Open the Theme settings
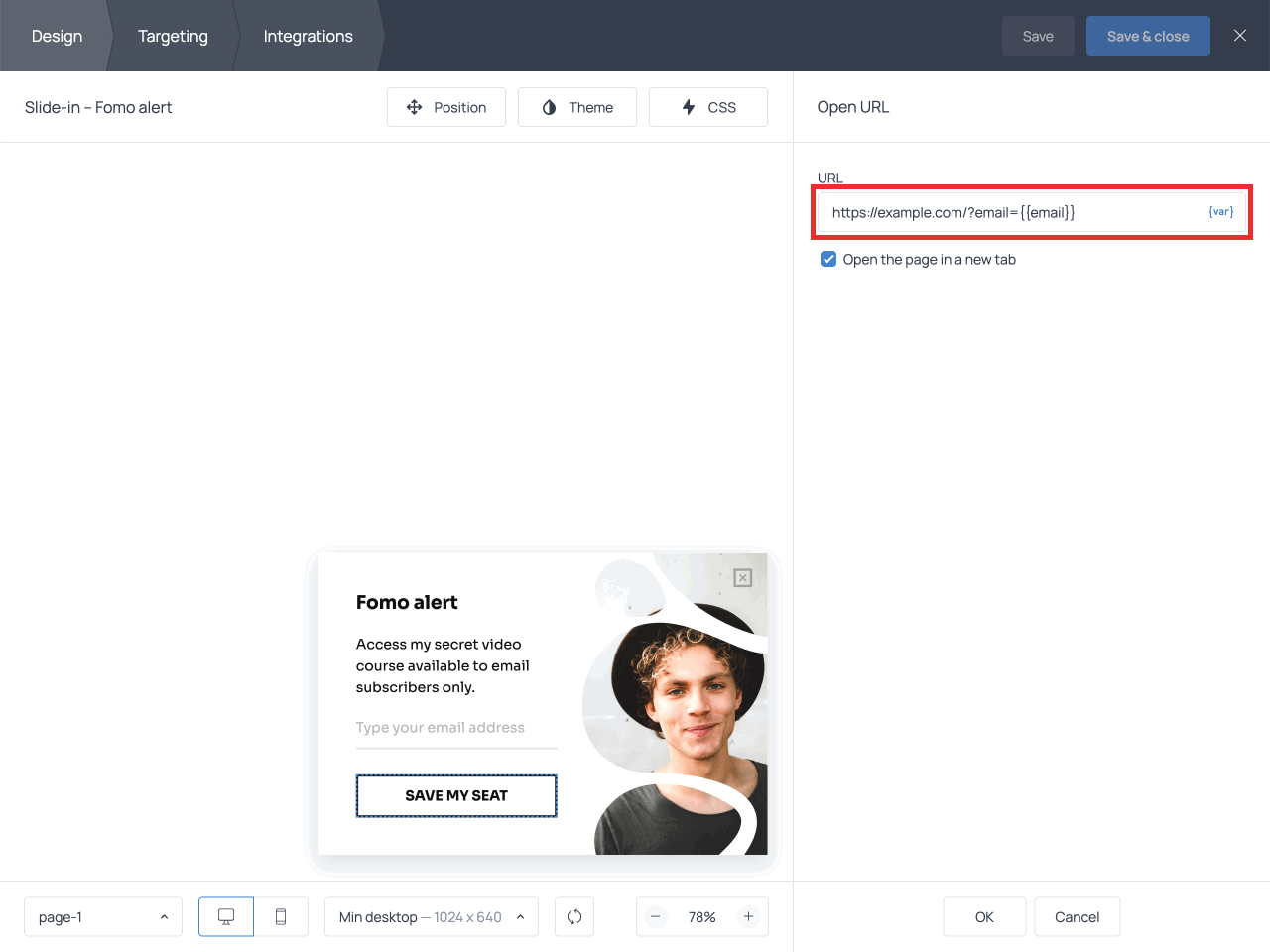1270x952 pixels. [577, 107]
